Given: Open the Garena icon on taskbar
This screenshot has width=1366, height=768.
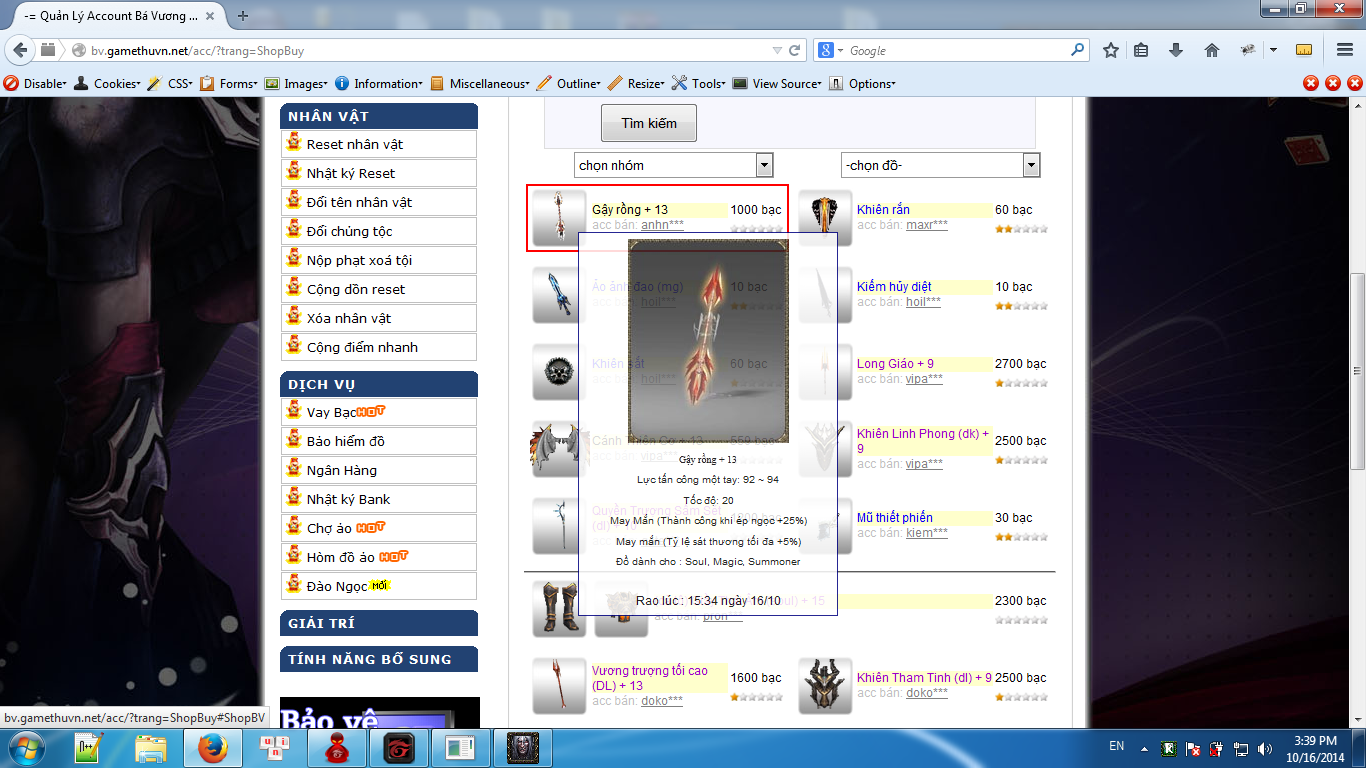Looking at the screenshot, I should click(x=399, y=748).
